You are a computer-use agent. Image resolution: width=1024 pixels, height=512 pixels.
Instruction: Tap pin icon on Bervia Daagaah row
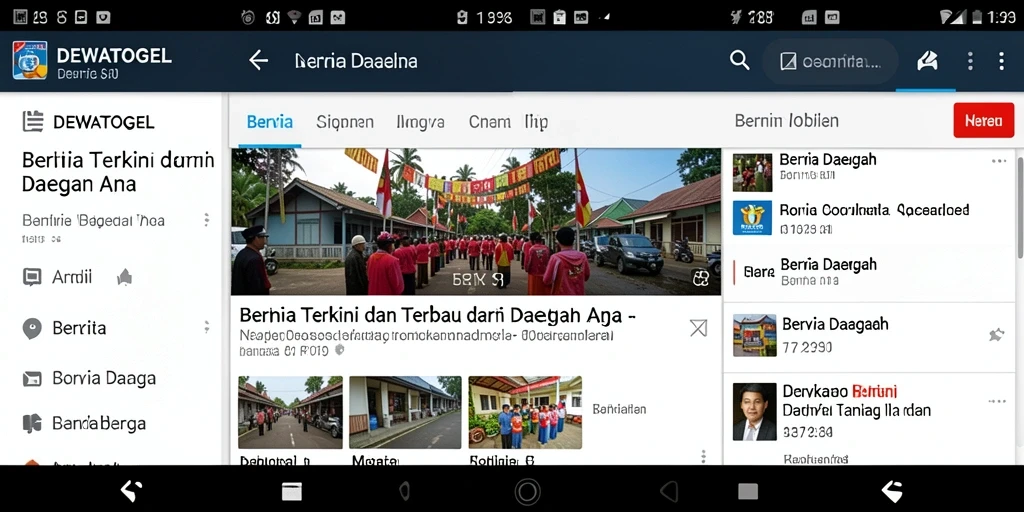[997, 335]
